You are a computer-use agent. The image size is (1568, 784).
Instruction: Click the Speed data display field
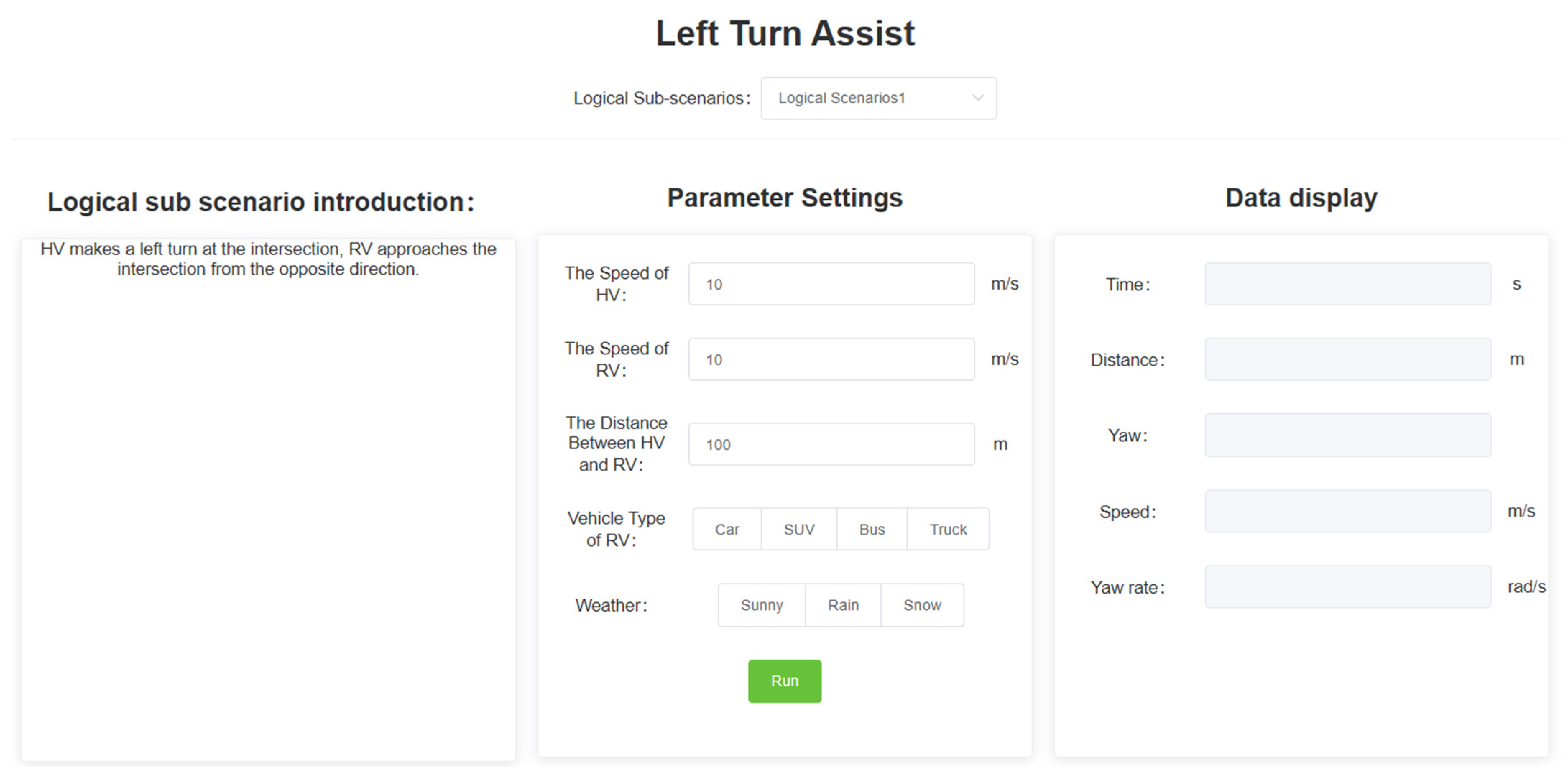coord(1348,511)
